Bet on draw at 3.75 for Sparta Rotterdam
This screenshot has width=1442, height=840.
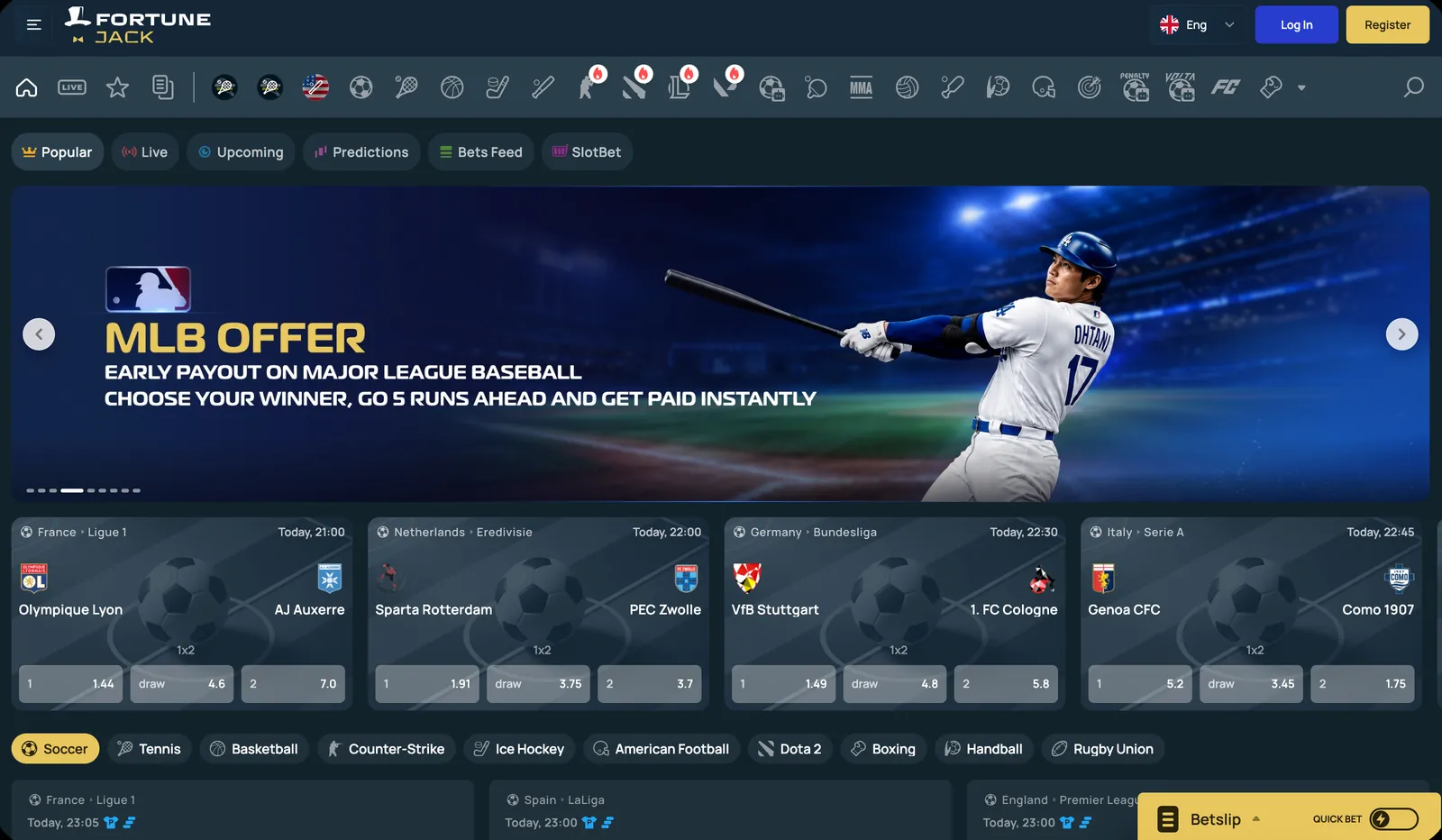[x=539, y=684]
